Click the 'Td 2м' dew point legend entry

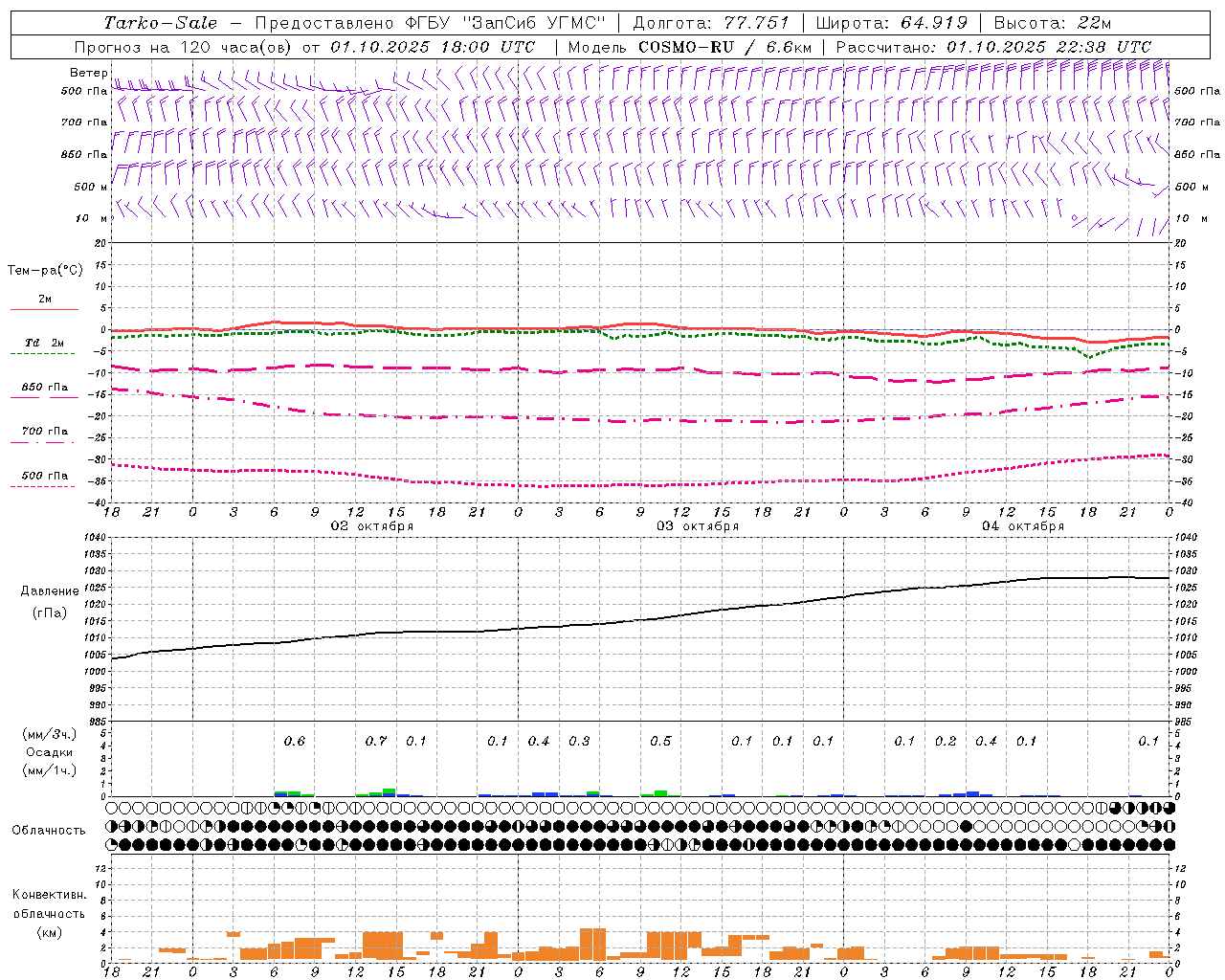(x=44, y=343)
